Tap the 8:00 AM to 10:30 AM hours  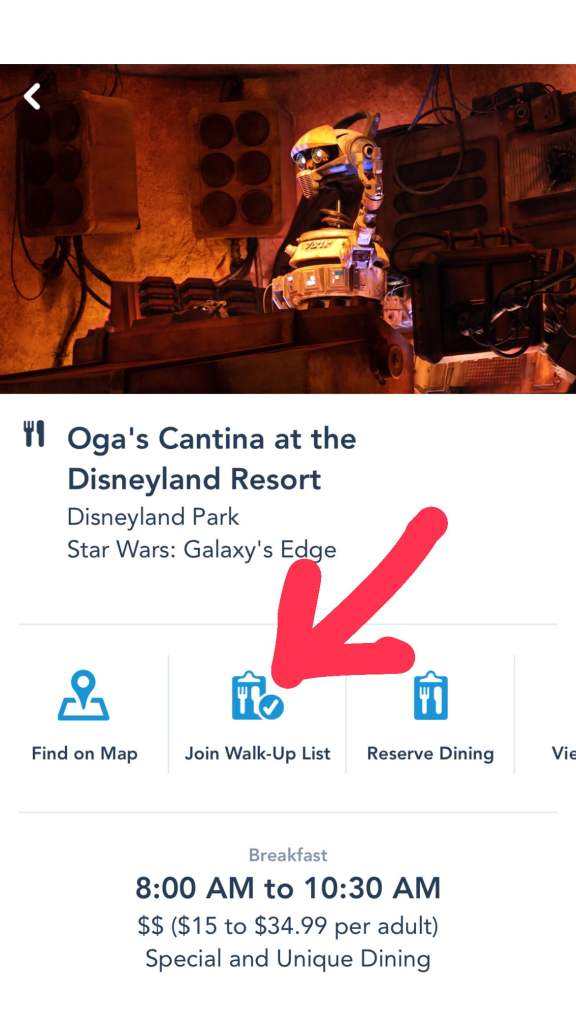(288, 888)
